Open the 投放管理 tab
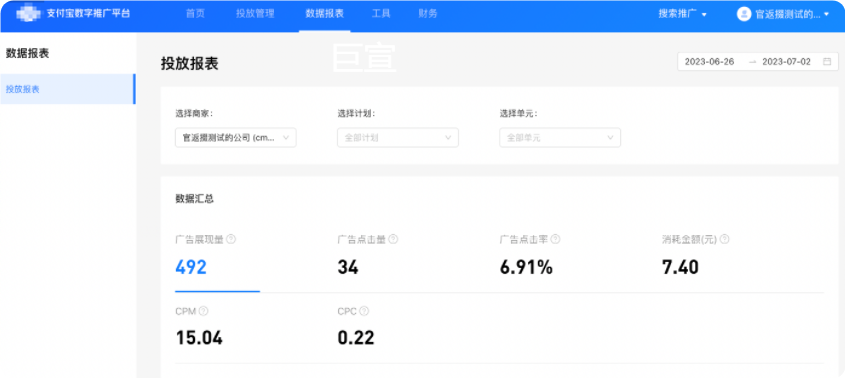This screenshot has height=378, width=845. point(255,14)
